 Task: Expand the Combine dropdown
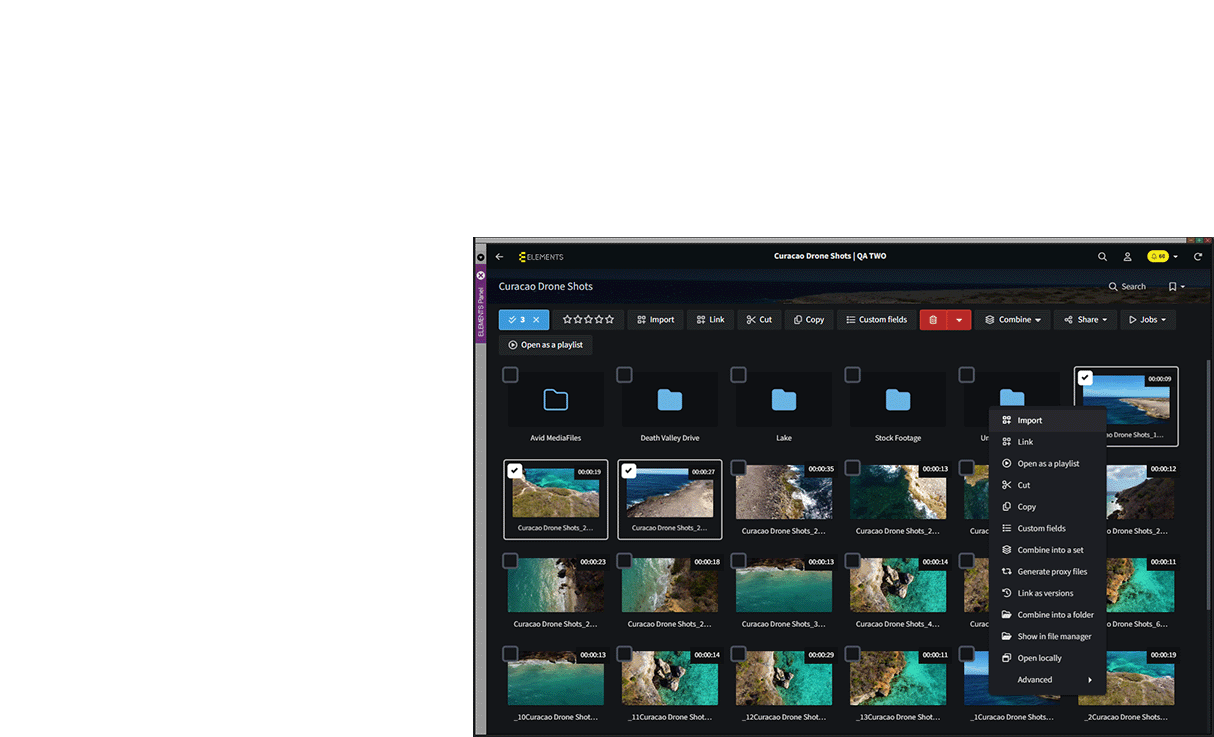point(1012,320)
